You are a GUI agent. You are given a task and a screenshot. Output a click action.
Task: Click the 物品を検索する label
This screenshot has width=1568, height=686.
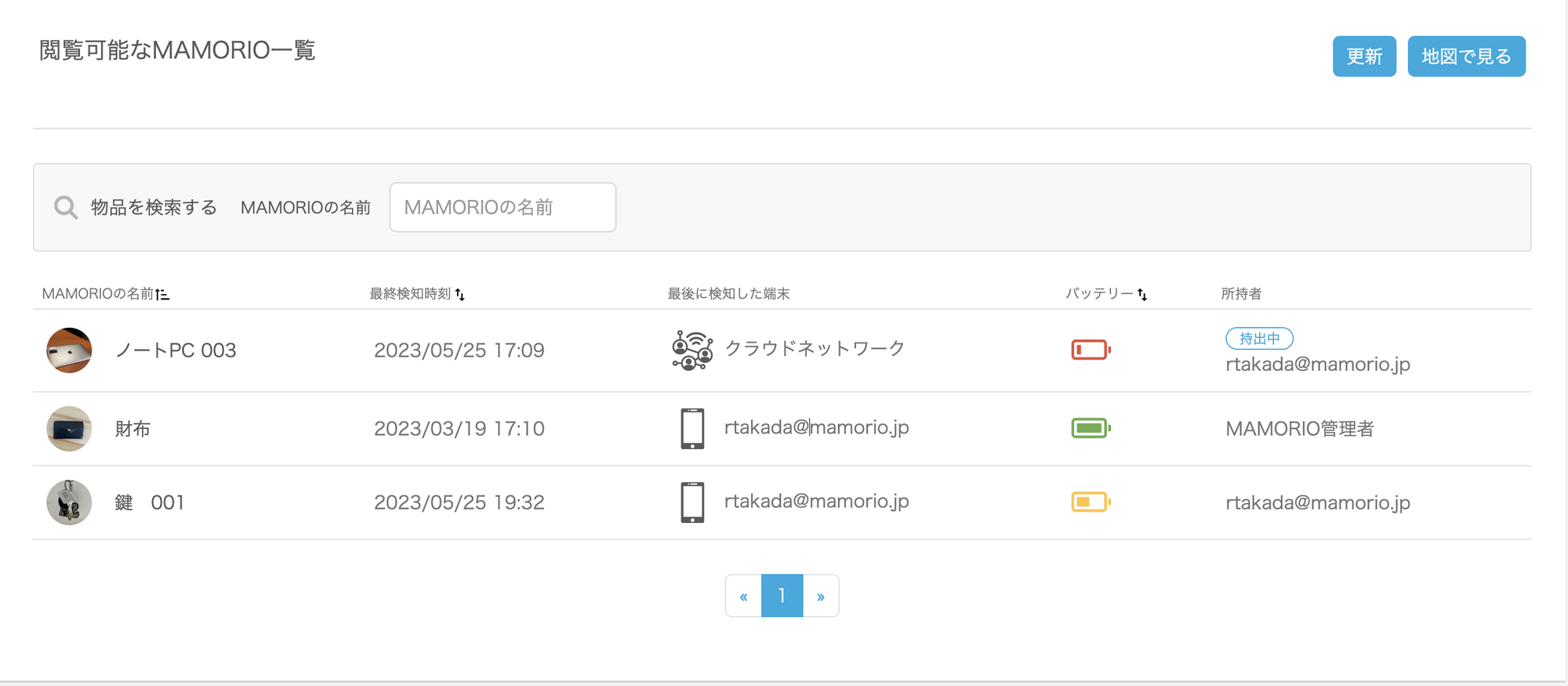[154, 208]
